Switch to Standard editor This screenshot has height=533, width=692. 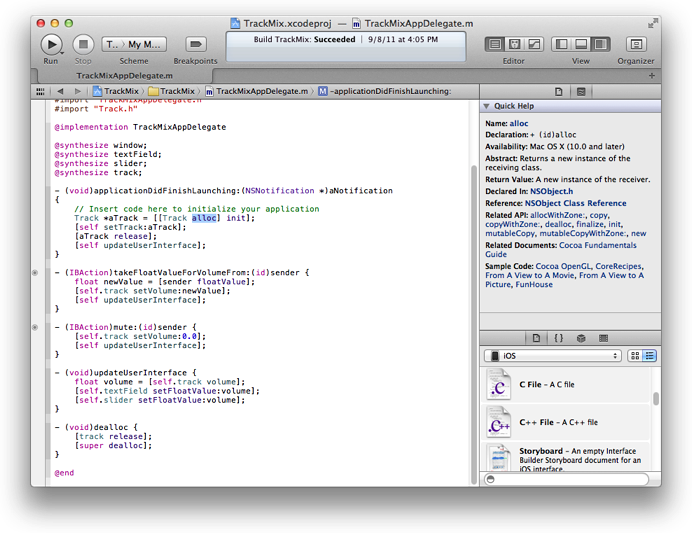click(x=495, y=44)
